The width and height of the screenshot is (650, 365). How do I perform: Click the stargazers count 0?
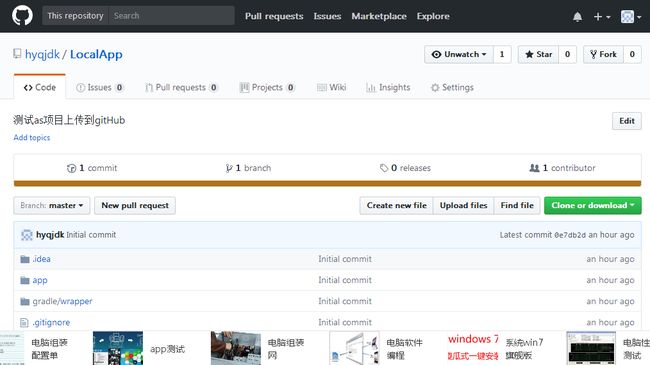click(x=568, y=54)
